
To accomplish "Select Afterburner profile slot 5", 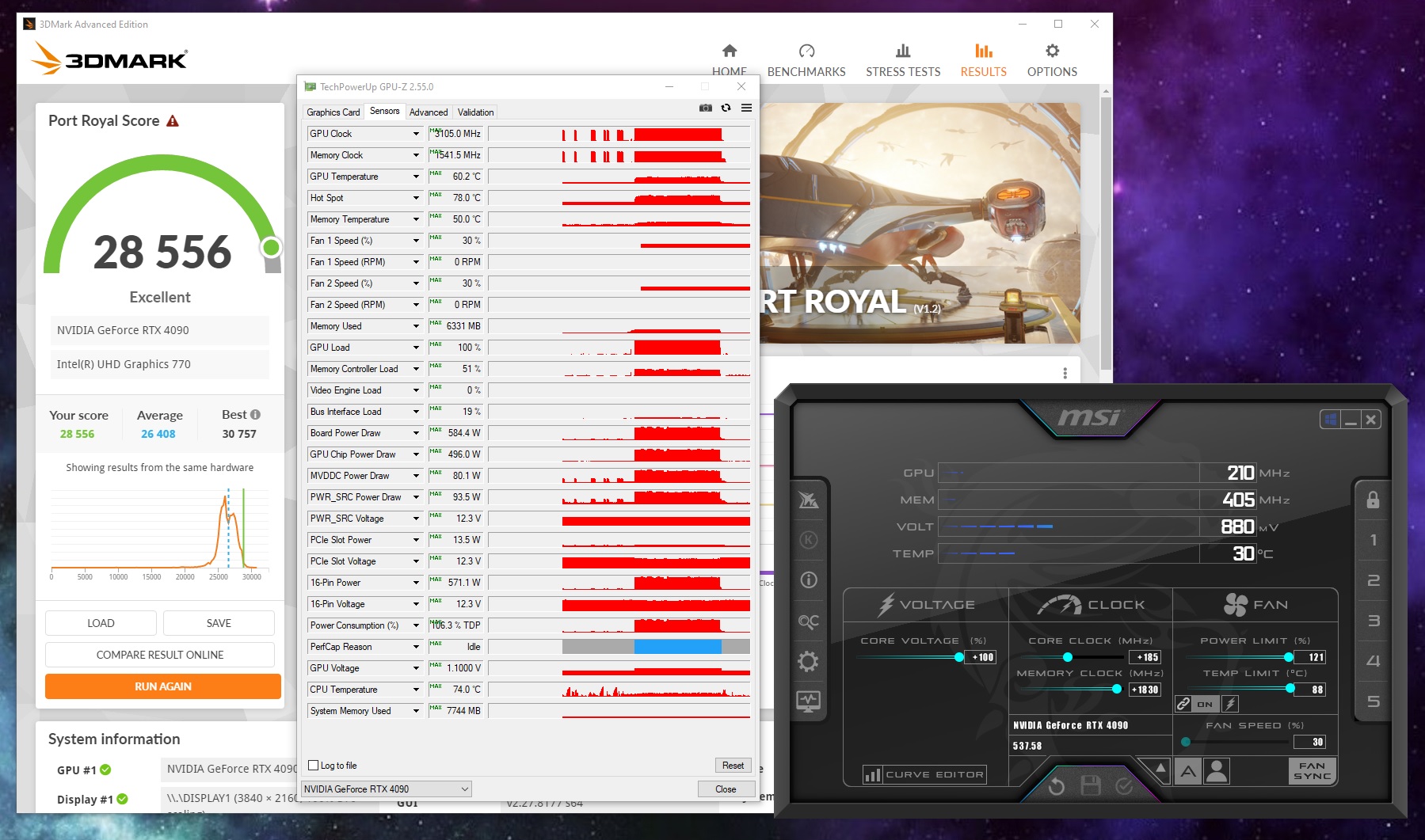I will pyautogui.click(x=1374, y=701).
